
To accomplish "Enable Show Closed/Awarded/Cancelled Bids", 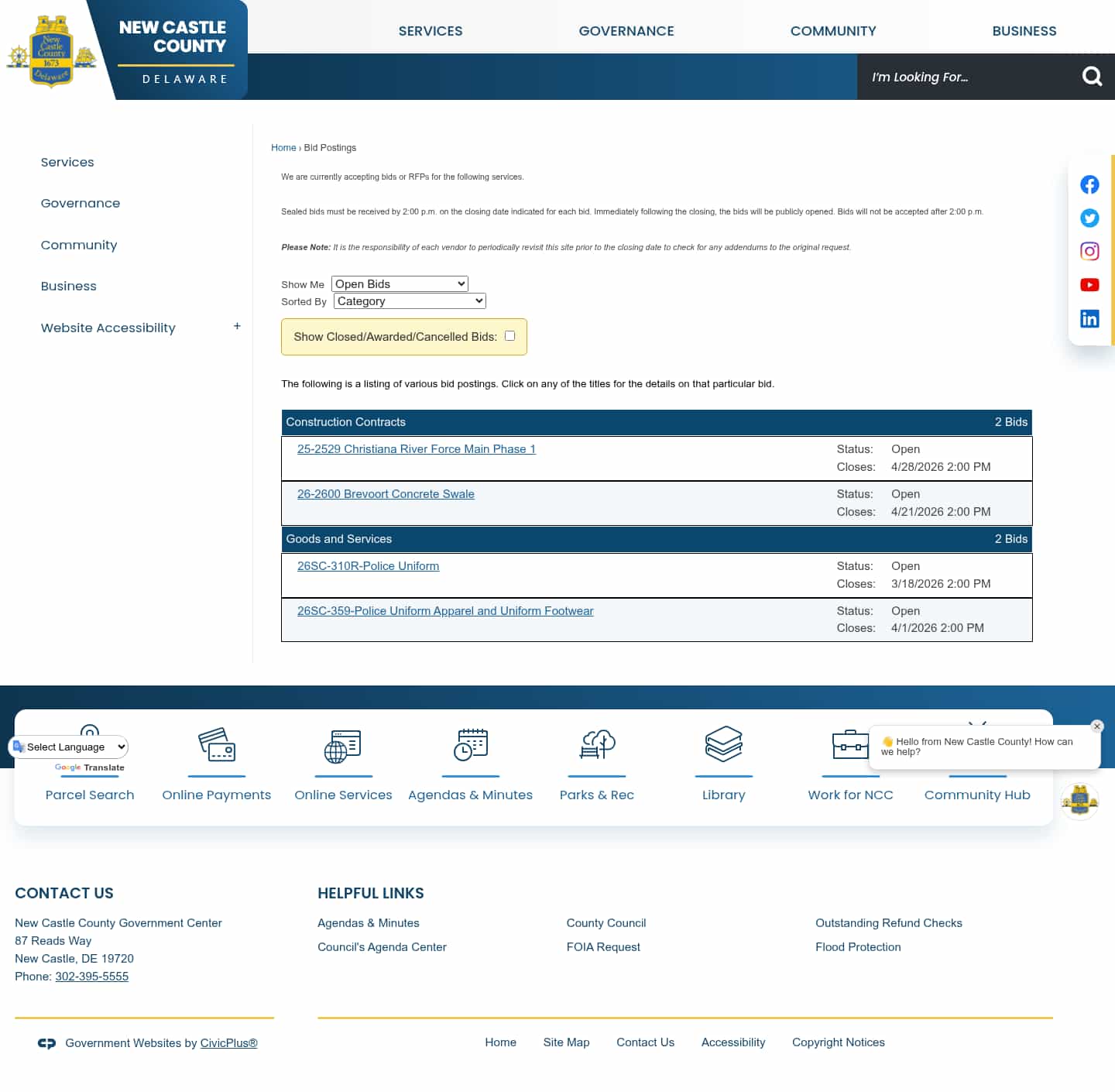I will coord(509,335).
